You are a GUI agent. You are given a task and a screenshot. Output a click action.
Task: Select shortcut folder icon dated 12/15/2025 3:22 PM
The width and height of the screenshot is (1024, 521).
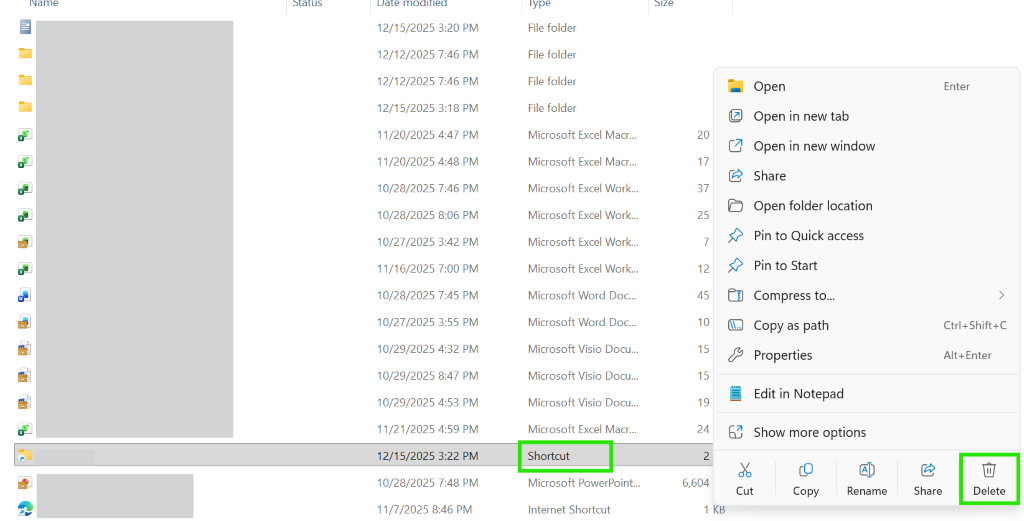25,456
